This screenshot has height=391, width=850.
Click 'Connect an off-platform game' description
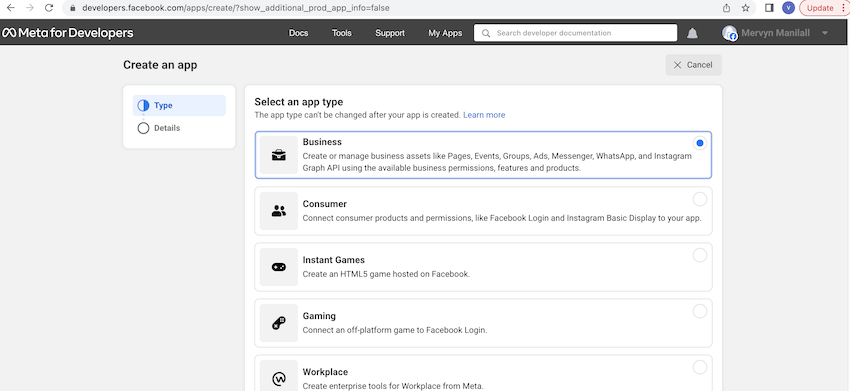click(395, 330)
